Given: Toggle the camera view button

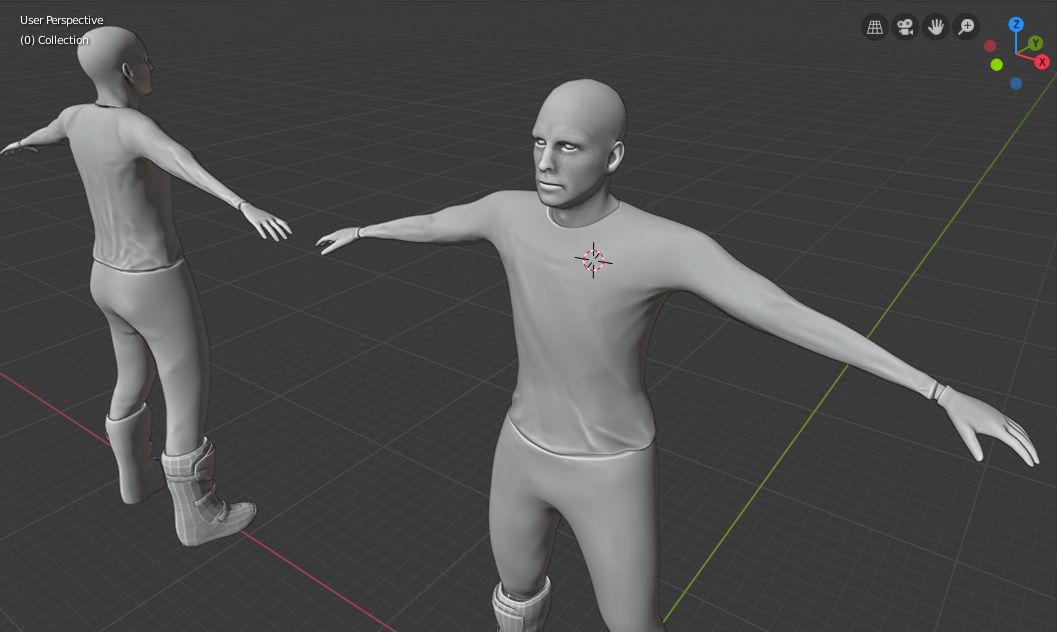Looking at the screenshot, I should pos(905,27).
